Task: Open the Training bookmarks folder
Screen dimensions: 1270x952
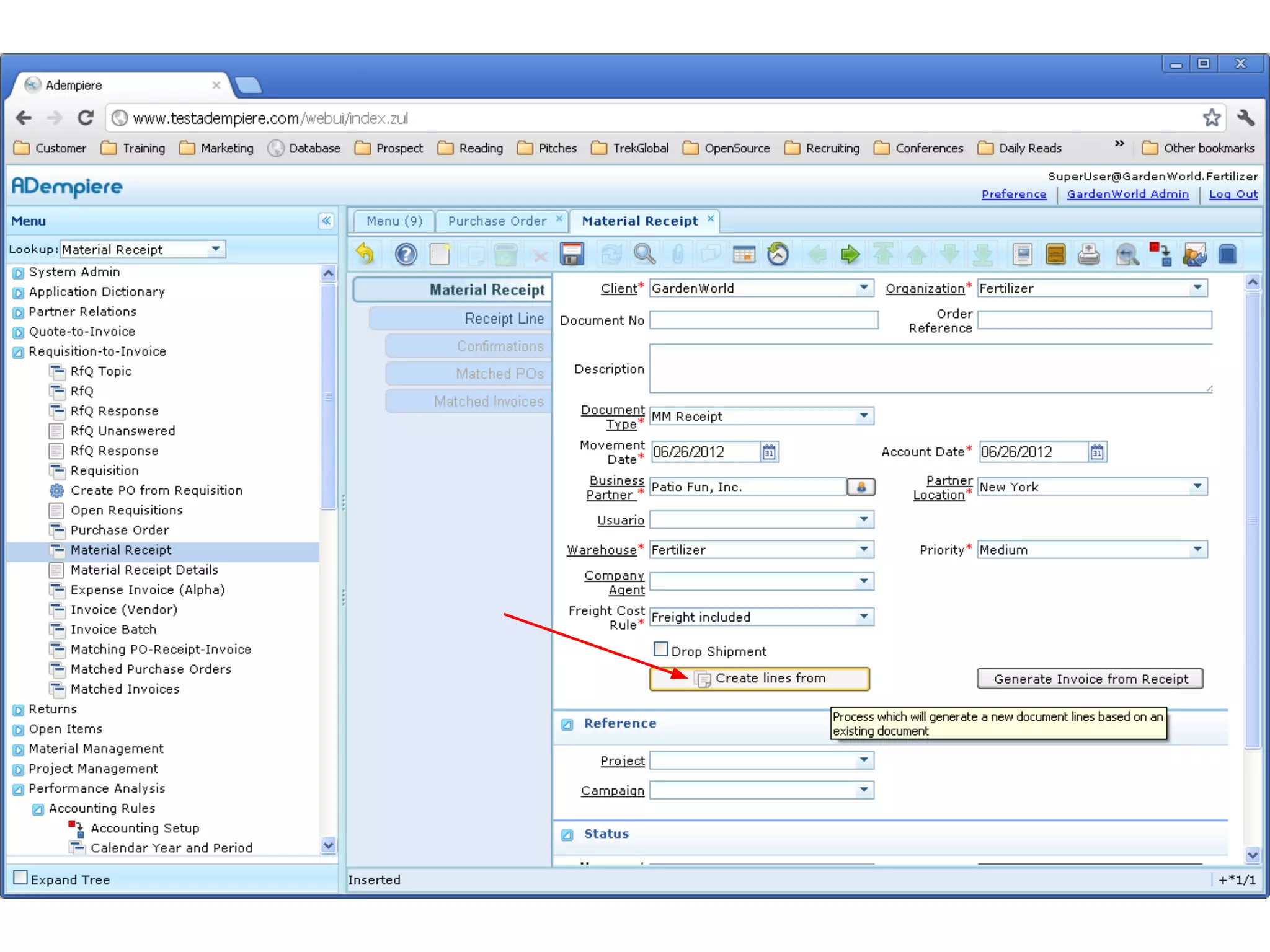Action: pyautogui.click(x=133, y=148)
